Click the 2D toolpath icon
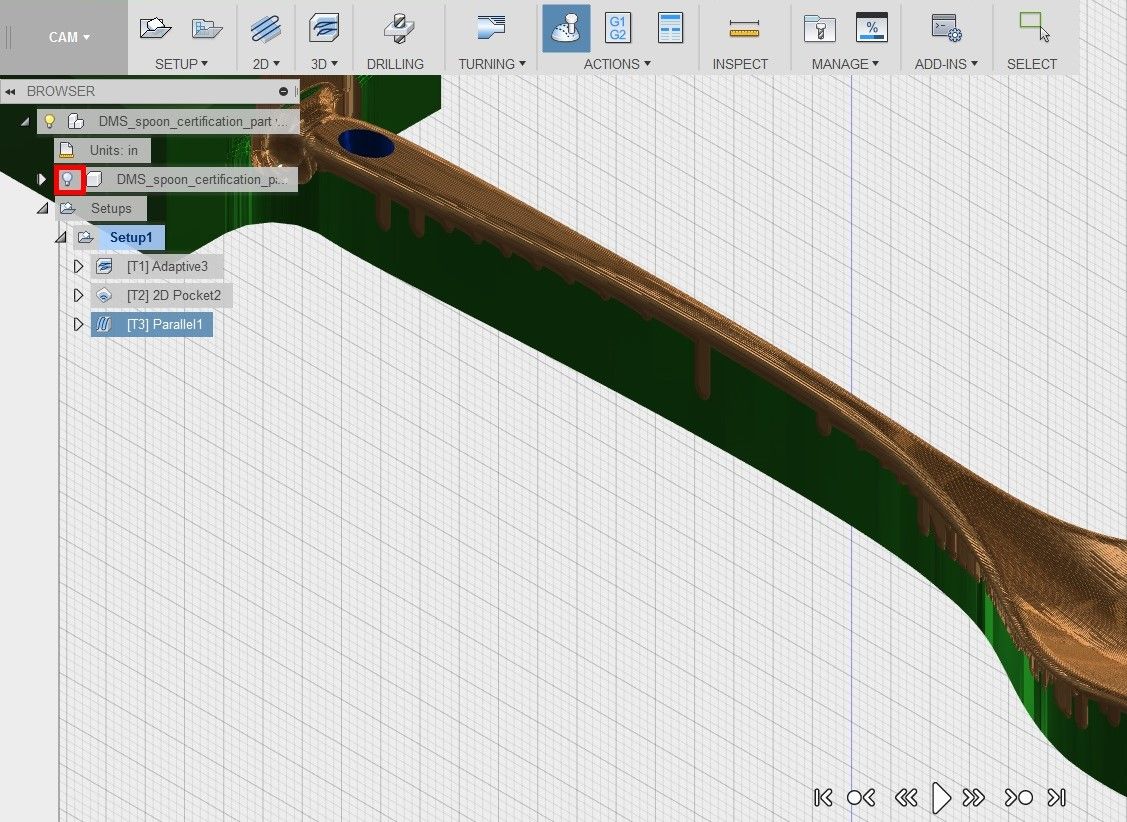1127x822 pixels. tap(265, 29)
